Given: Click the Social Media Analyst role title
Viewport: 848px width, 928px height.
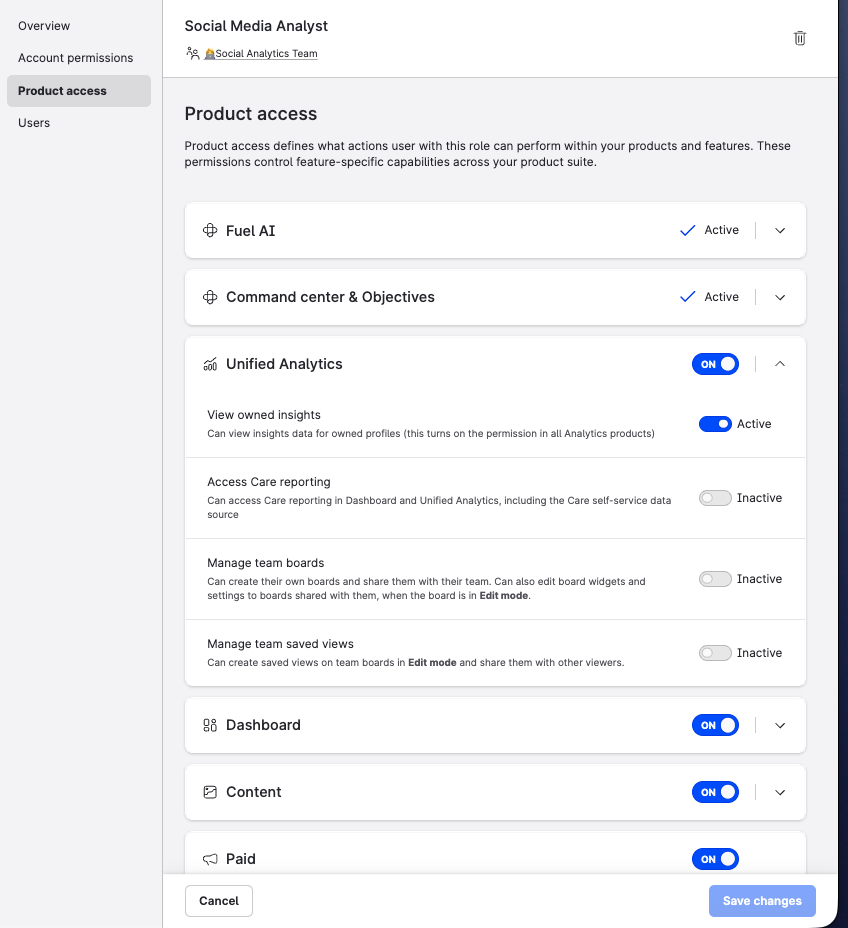Looking at the screenshot, I should (256, 26).
